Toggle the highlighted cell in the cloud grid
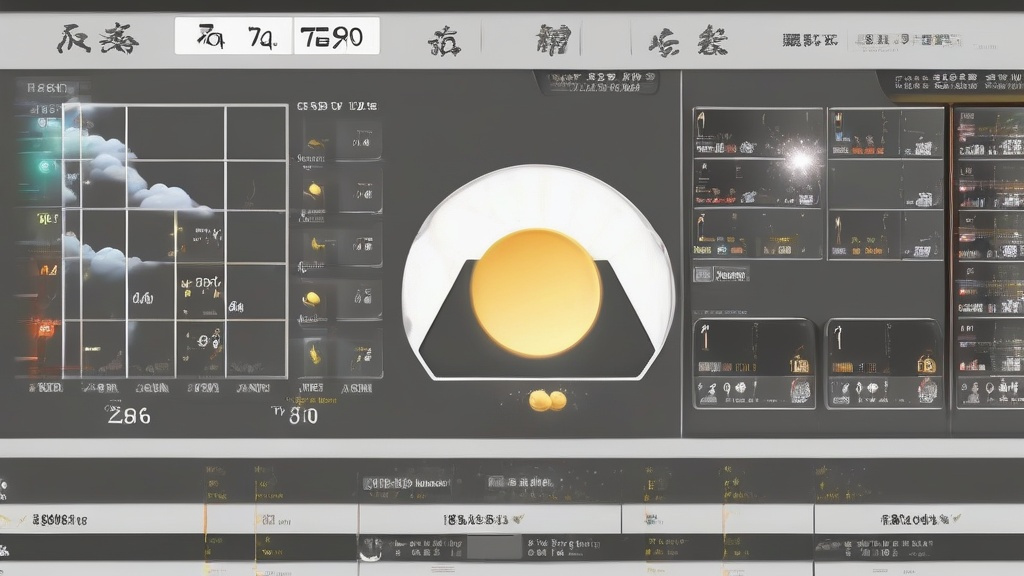This screenshot has width=1024, height=576. [200, 290]
